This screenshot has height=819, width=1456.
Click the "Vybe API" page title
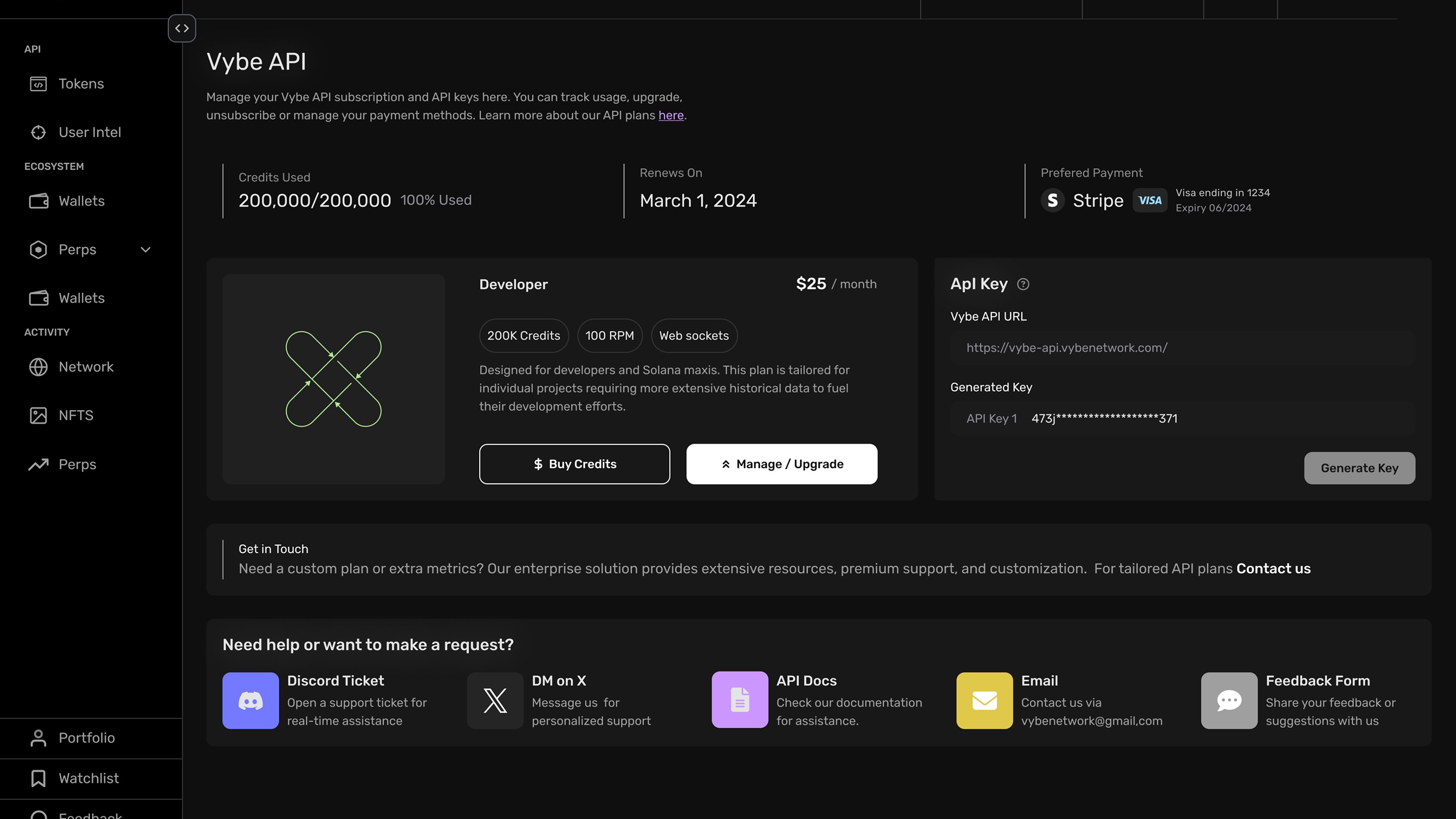coord(257,62)
